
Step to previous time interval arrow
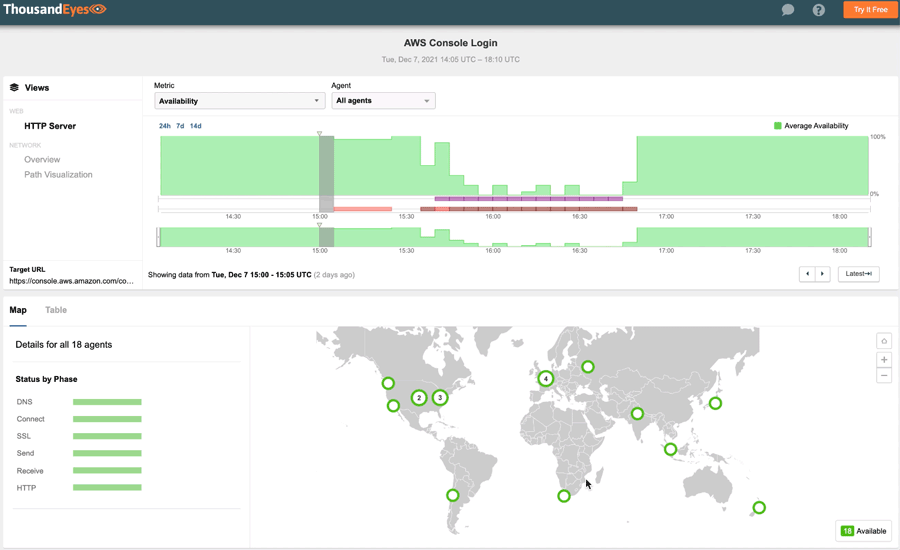807,274
